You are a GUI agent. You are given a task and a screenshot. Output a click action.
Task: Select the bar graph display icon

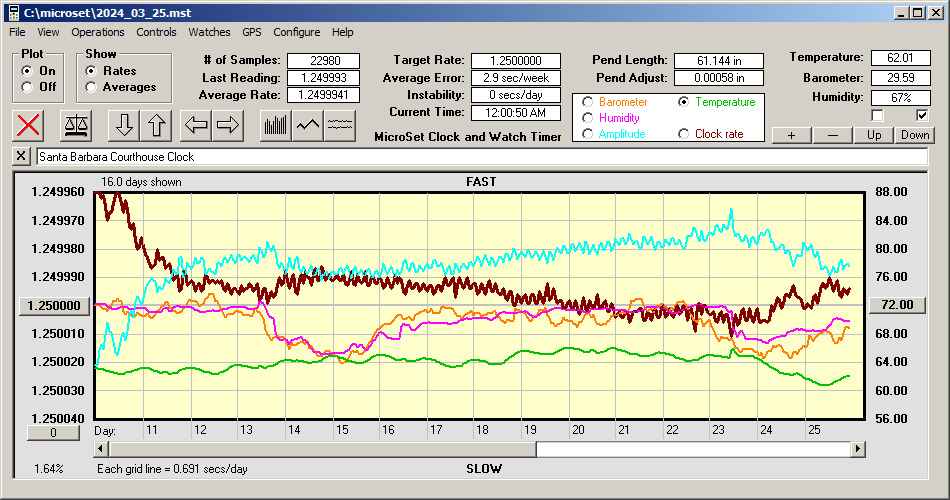pos(276,125)
